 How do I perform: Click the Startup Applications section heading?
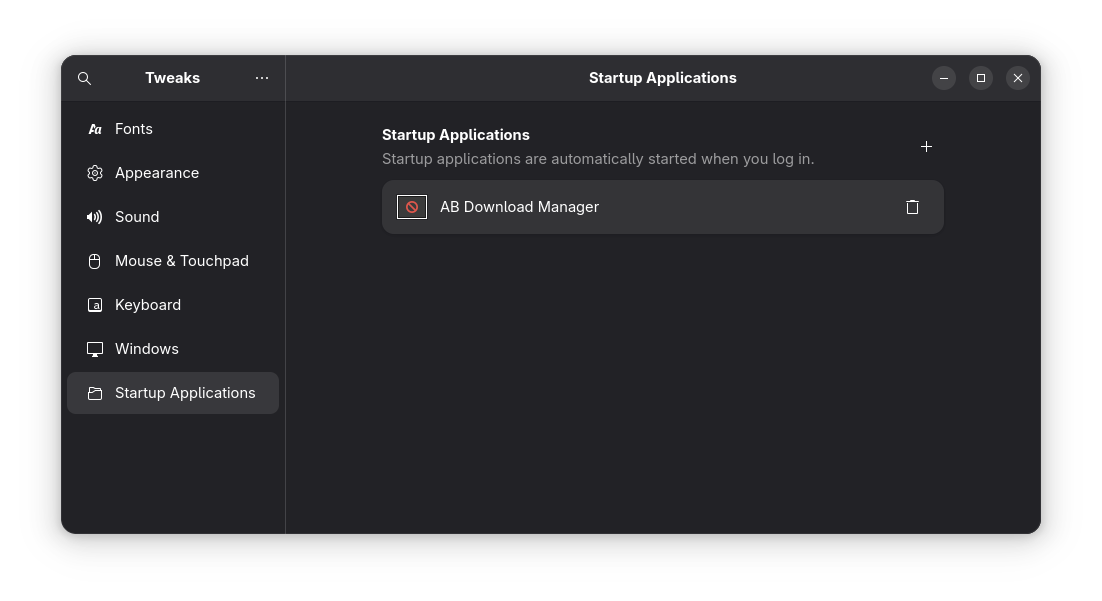455,135
